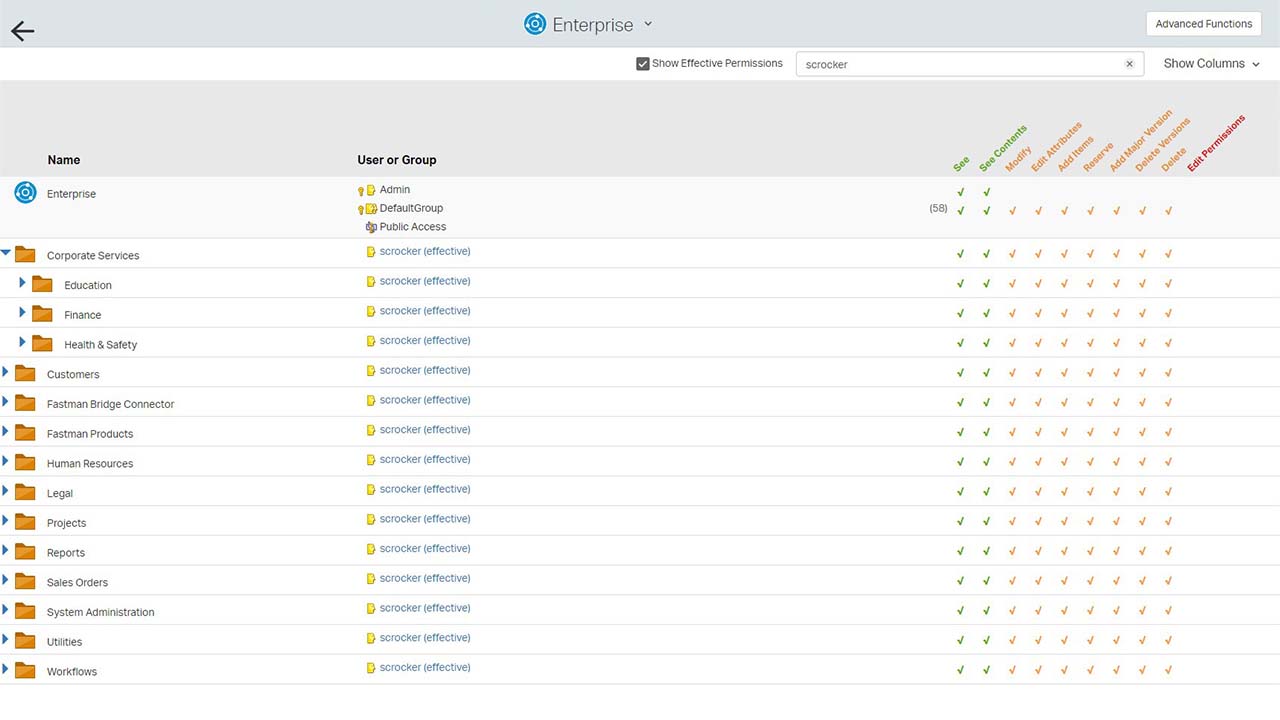Toggle the Reserve checkmark for Customers
Screen dimensions: 1280x720
pos(1090,373)
